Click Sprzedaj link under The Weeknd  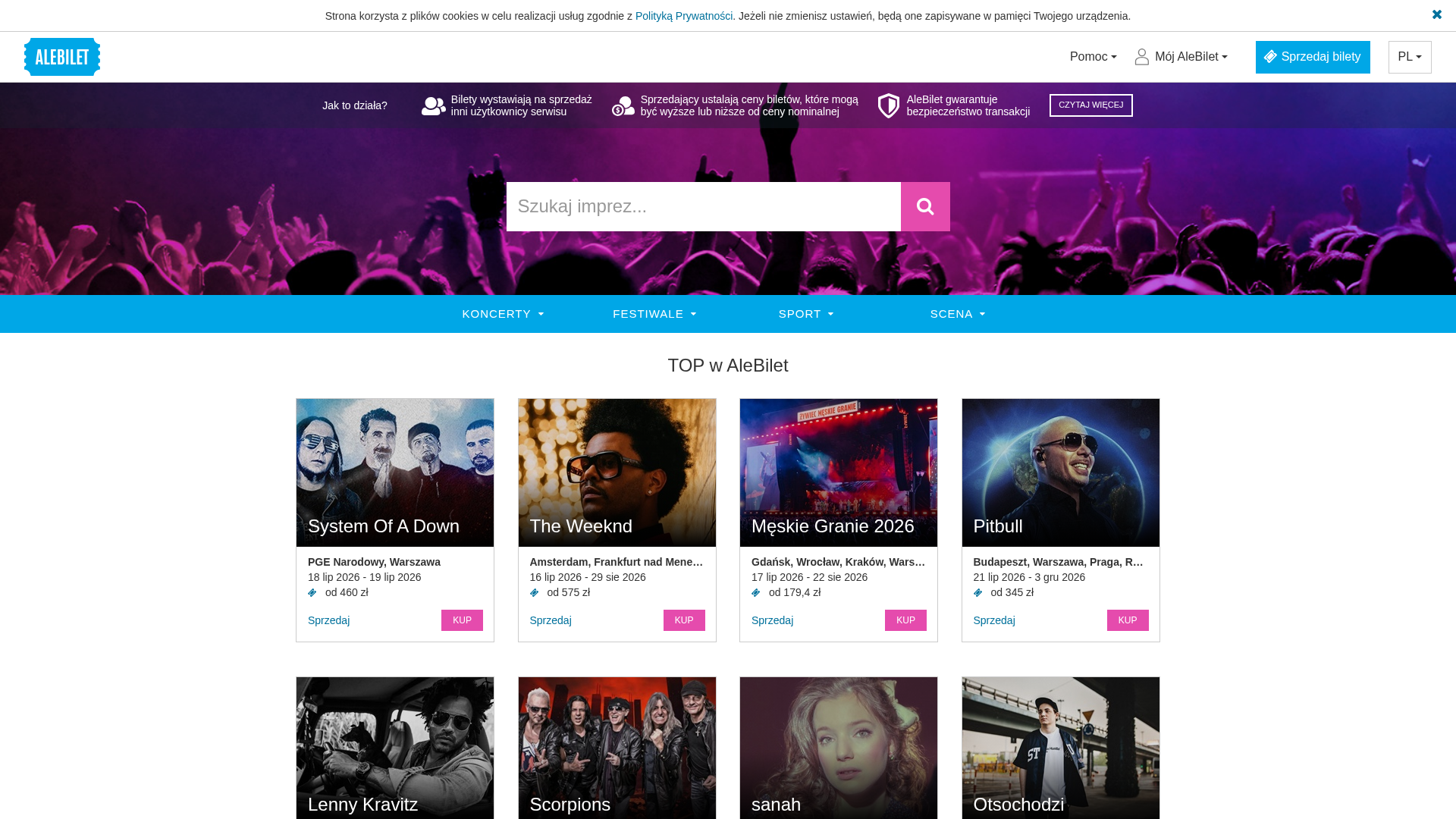coord(551,620)
